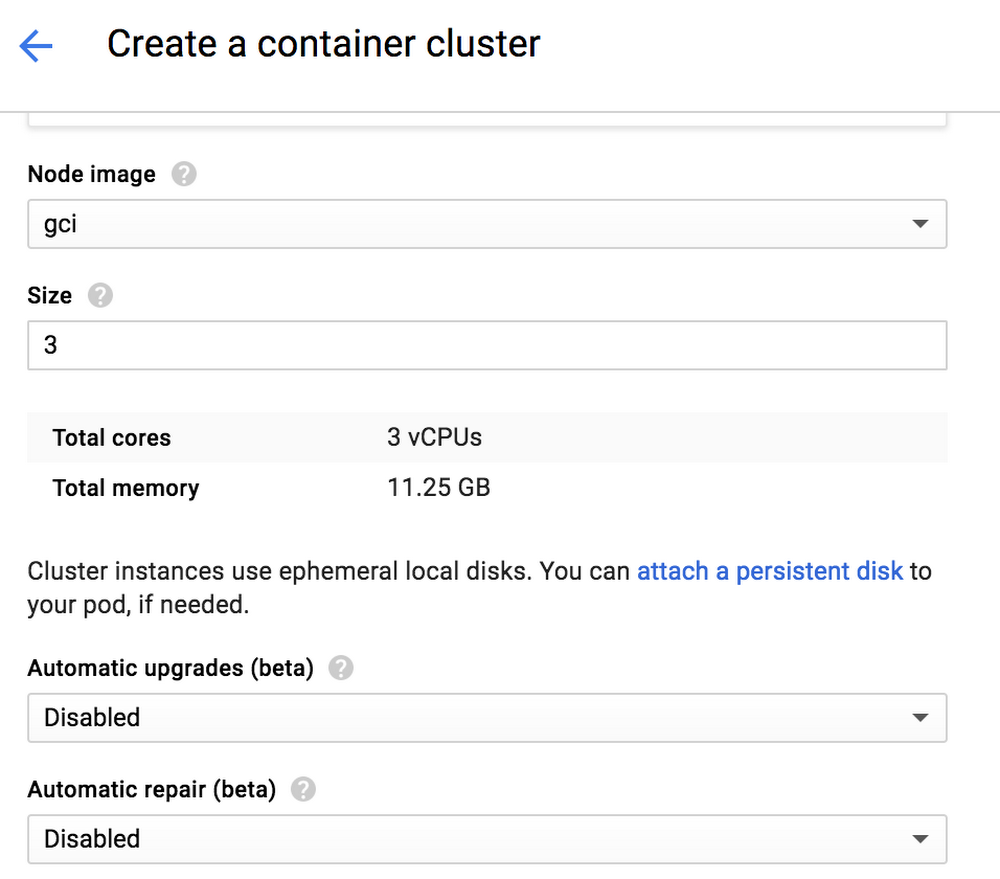Open the Automatic repair Disabled dropdown
Image resolution: width=1000 pixels, height=879 pixels.
(x=487, y=839)
